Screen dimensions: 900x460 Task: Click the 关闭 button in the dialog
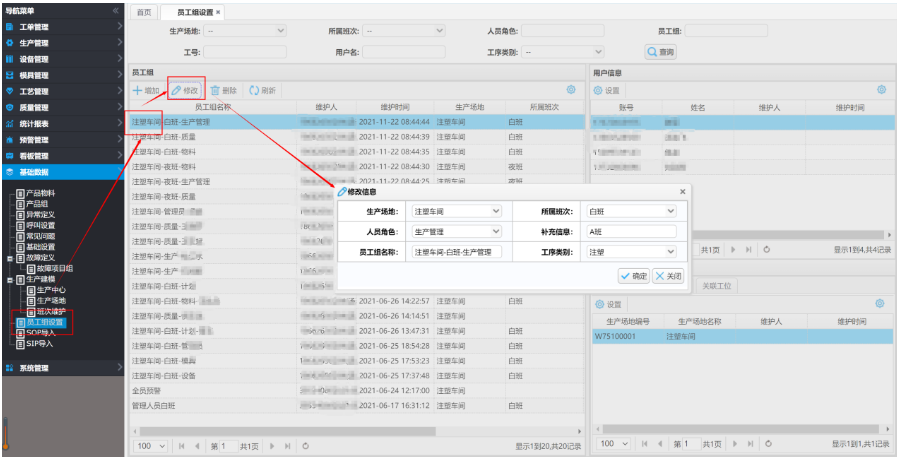click(x=669, y=275)
